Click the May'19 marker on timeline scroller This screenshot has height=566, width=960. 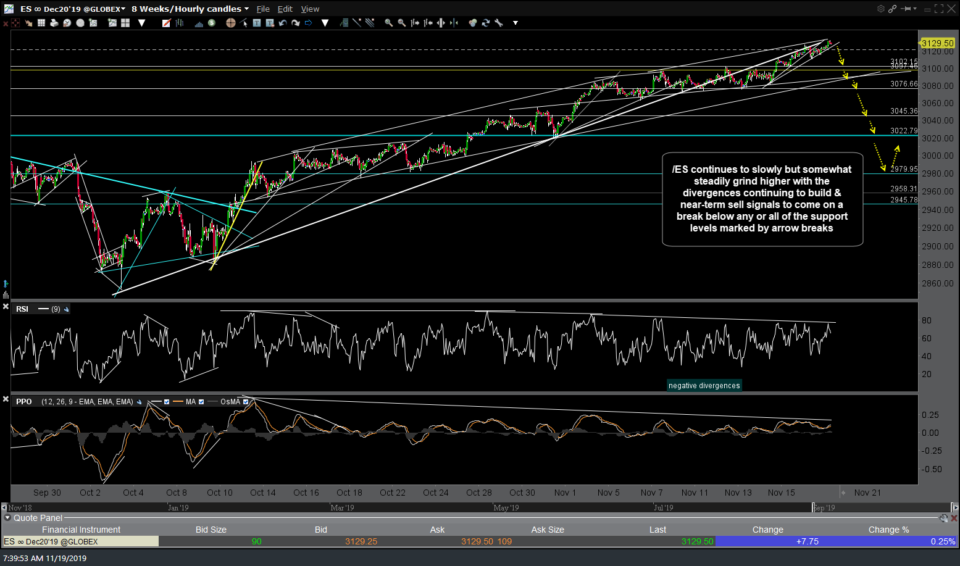[506, 508]
